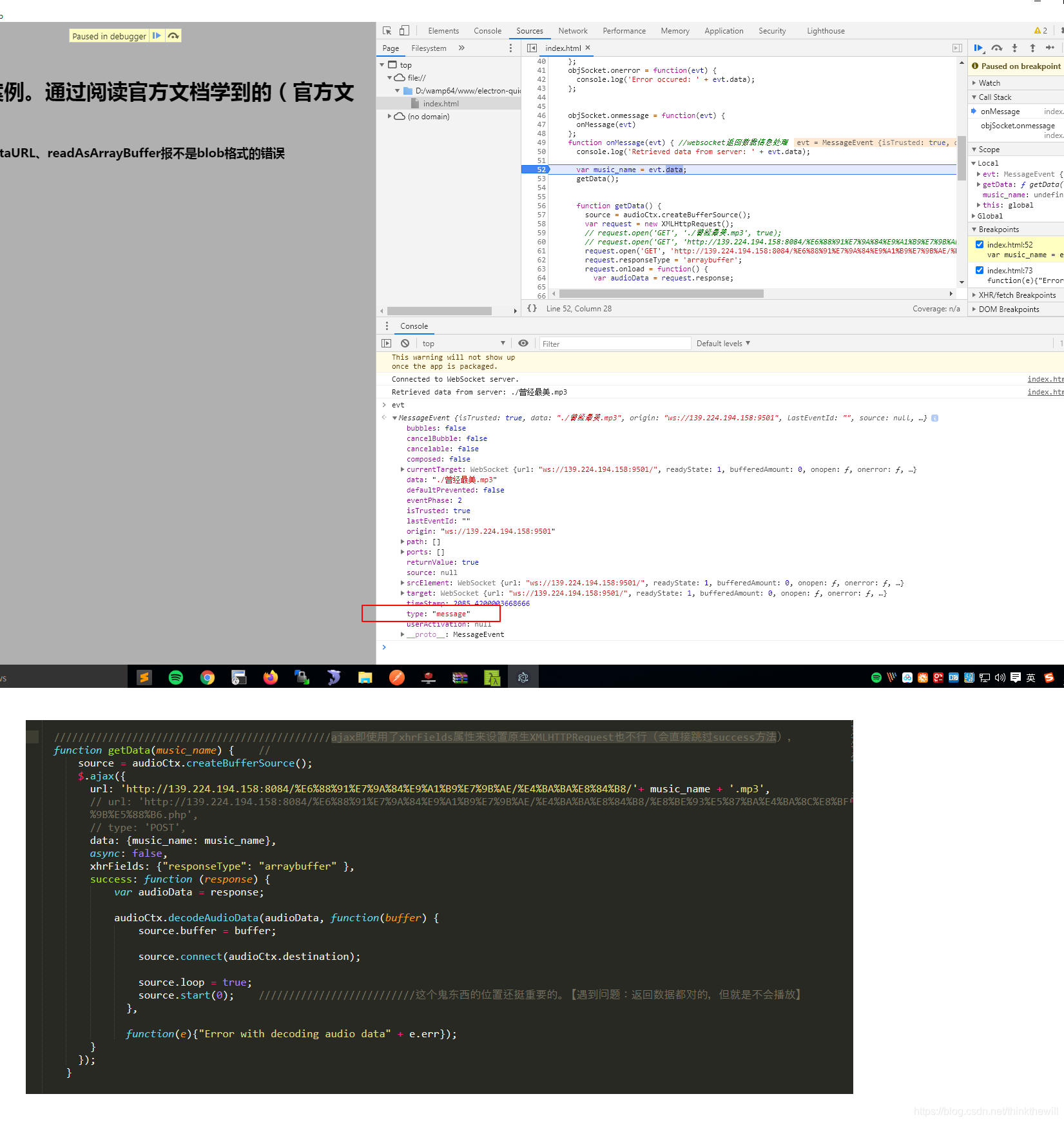This screenshot has width=1064, height=1123.
Task: Open the Electron app taskbar icon
Action: (523, 677)
